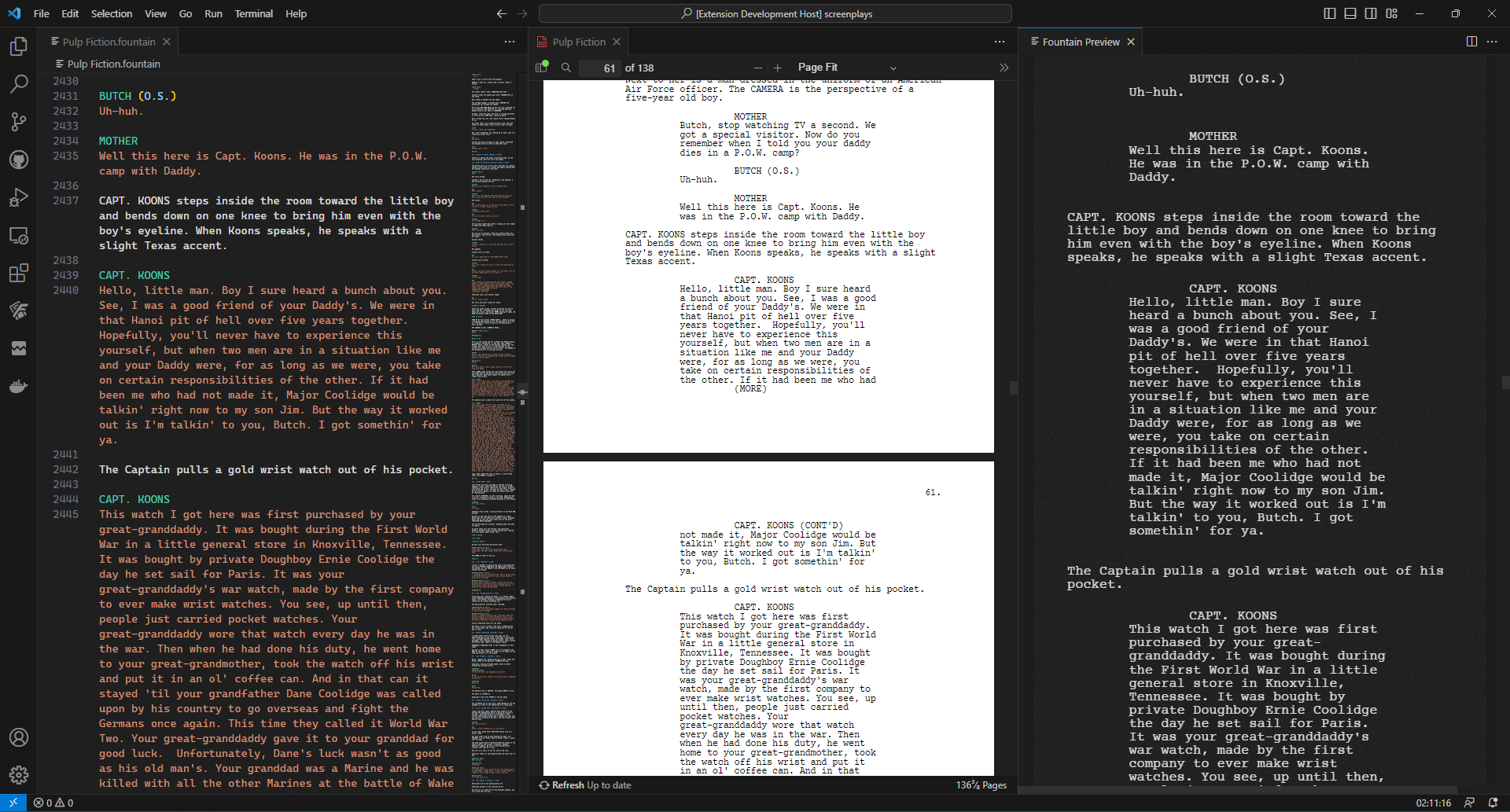Toggle the PDF viewer sidebar

point(541,68)
